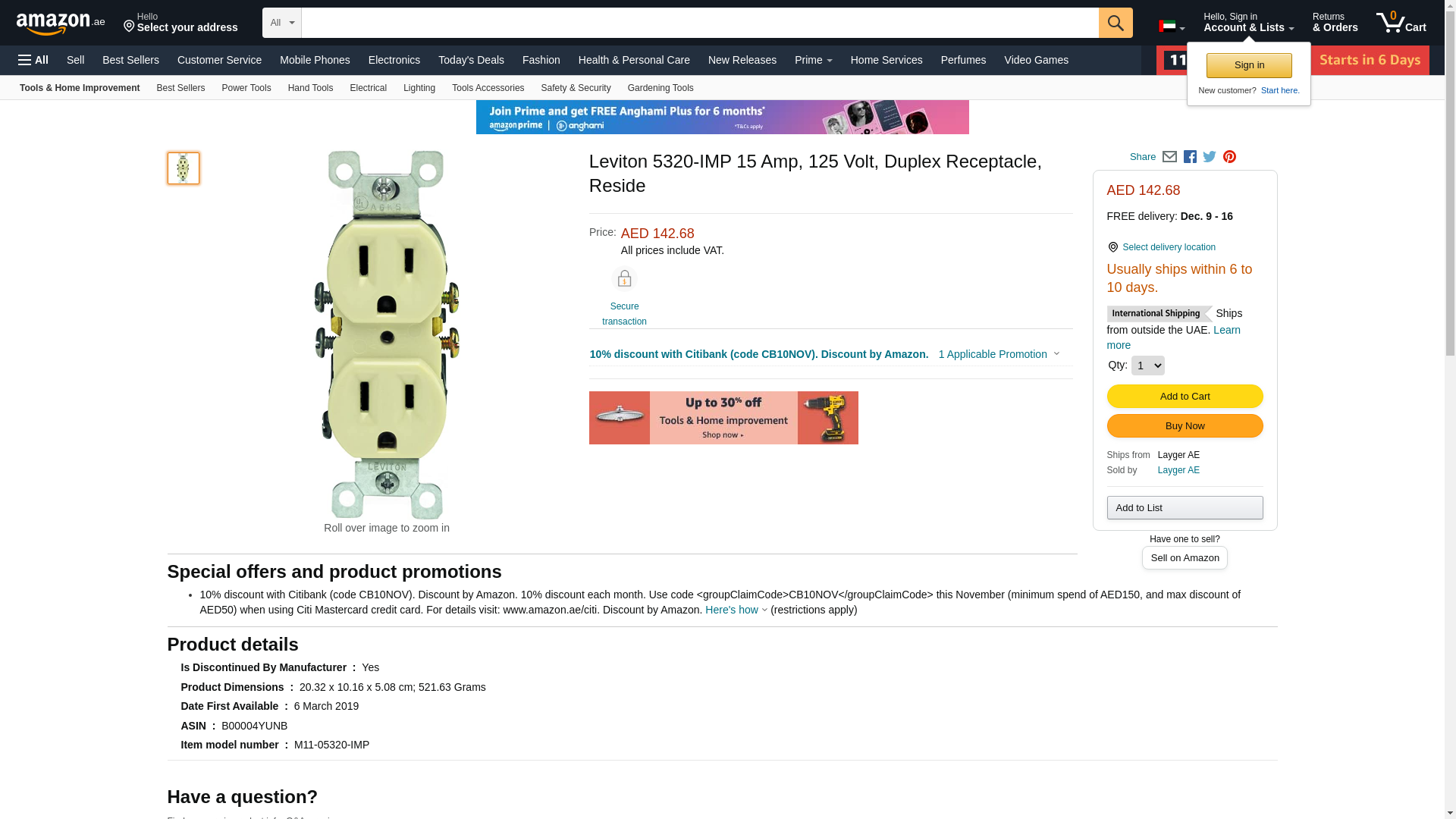The image size is (1456, 819).
Task: Open the Layger AE seller link
Action: click(x=1178, y=470)
